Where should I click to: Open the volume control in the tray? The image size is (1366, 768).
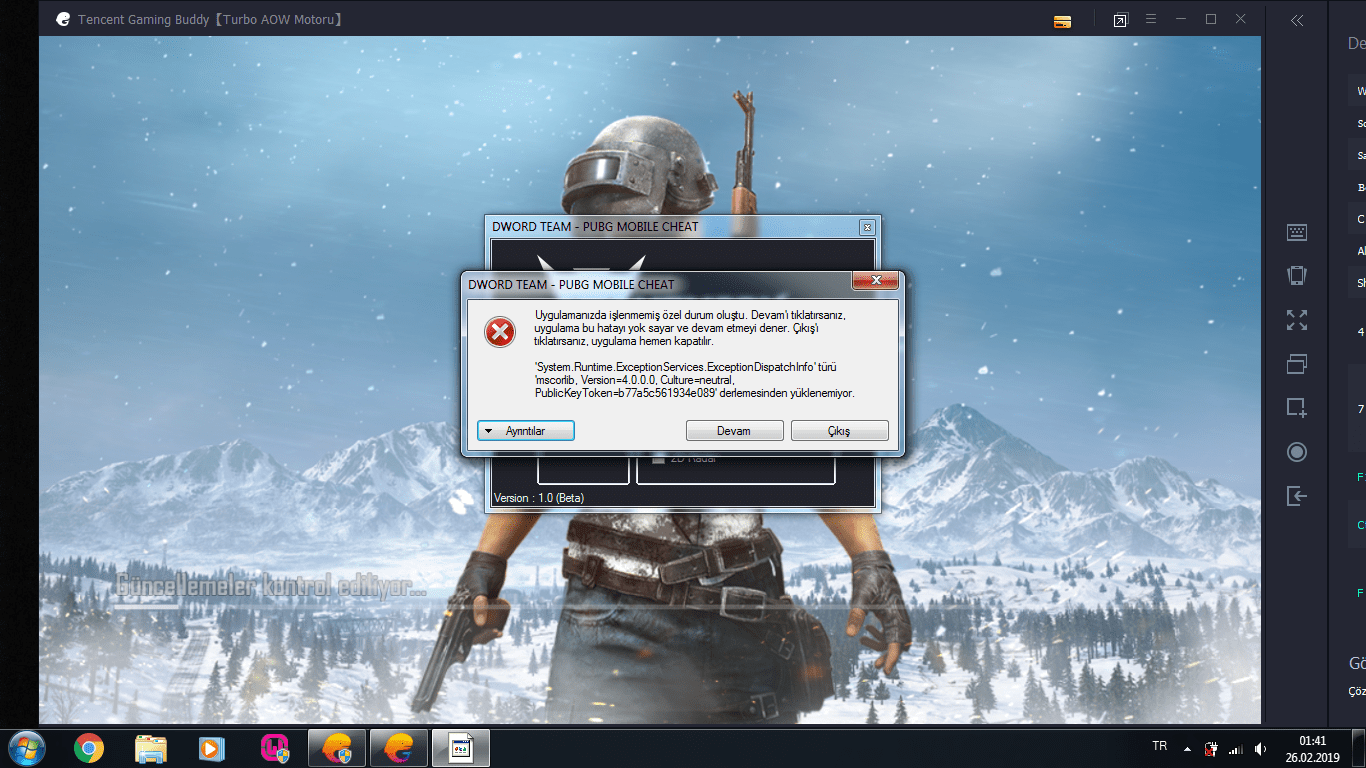coord(1260,748)
